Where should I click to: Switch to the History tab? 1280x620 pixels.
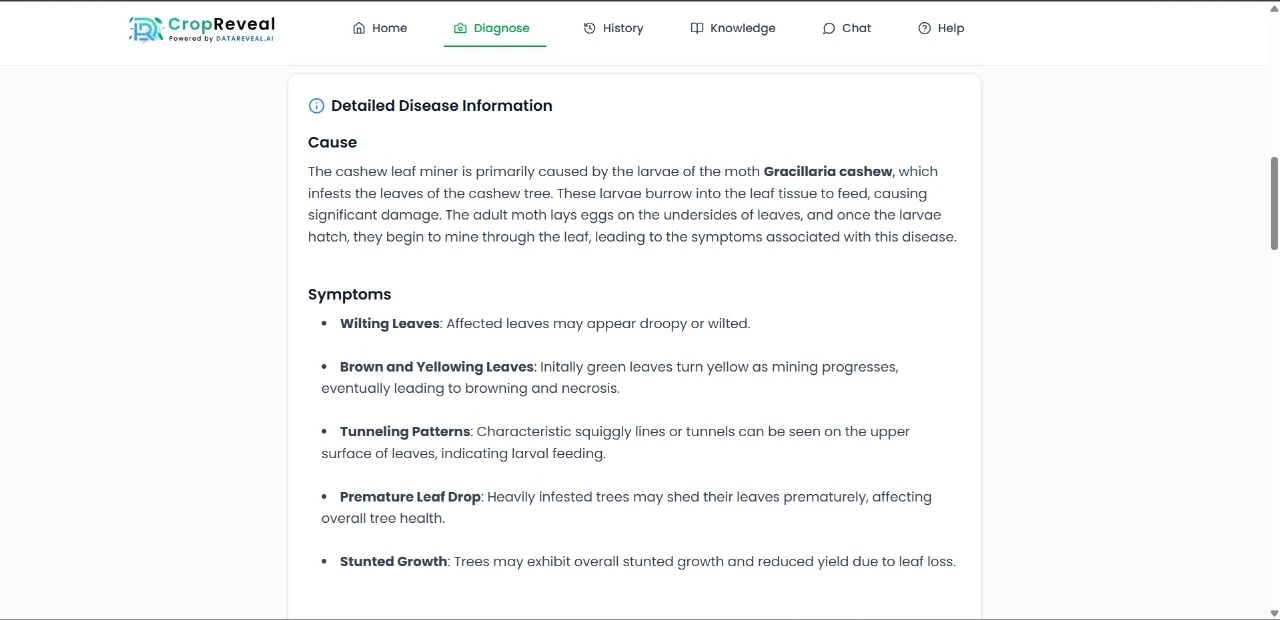point(622,28)
